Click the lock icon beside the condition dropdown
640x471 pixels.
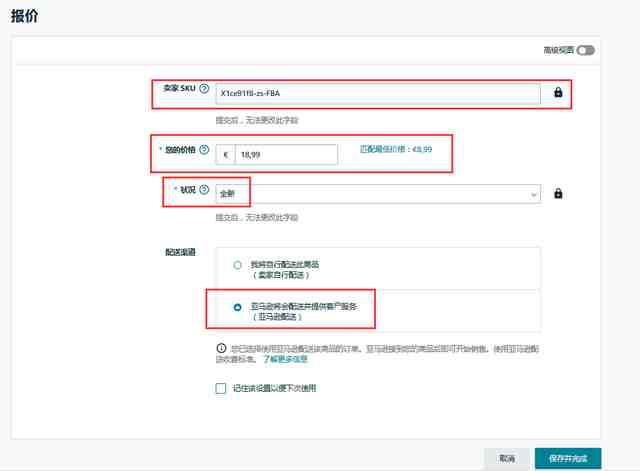pyautogui.click(x=558, y=193)
